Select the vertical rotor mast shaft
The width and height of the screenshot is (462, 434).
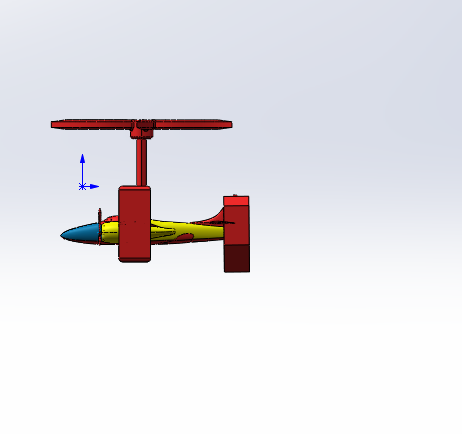tap(141, 162)
